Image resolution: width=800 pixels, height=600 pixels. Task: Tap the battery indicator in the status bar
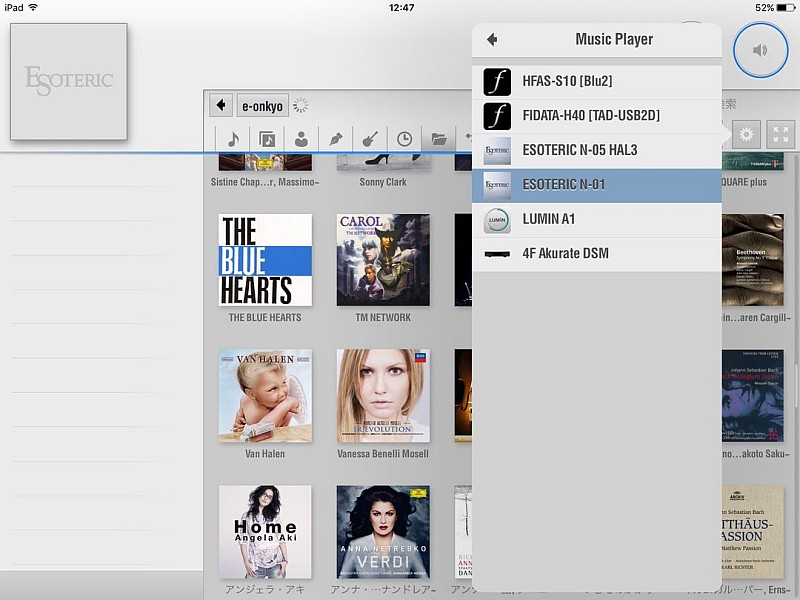click(785, 8)
